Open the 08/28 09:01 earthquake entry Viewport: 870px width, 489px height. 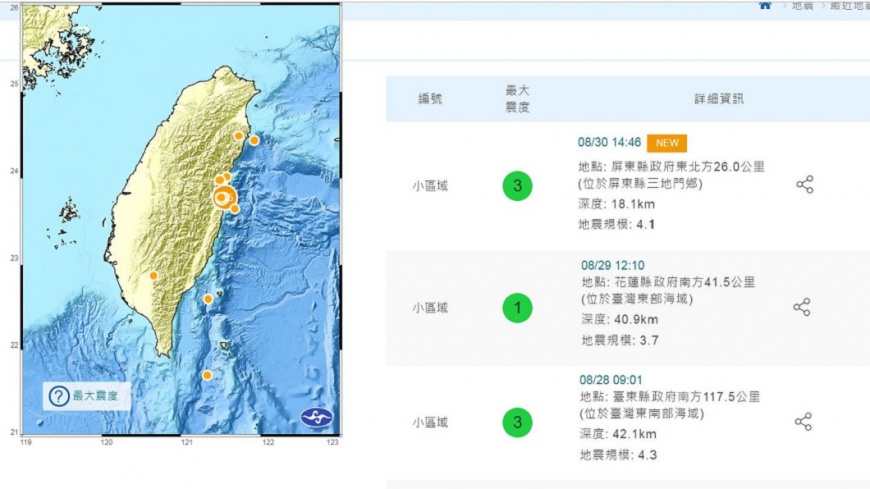611,380
